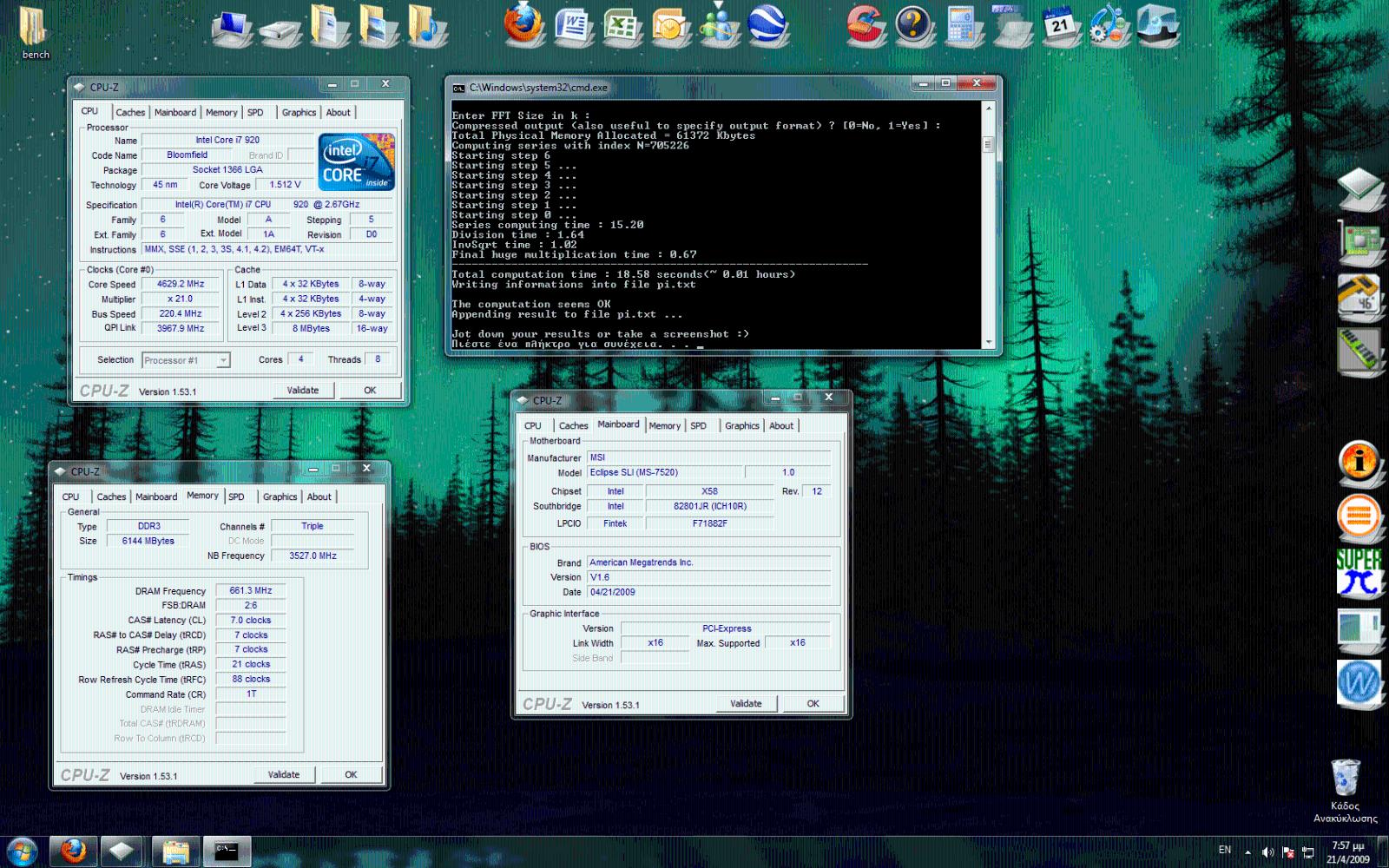Open the gears settings icon in the dock
1389x868 pixels.
click(x=1109, y=24)
